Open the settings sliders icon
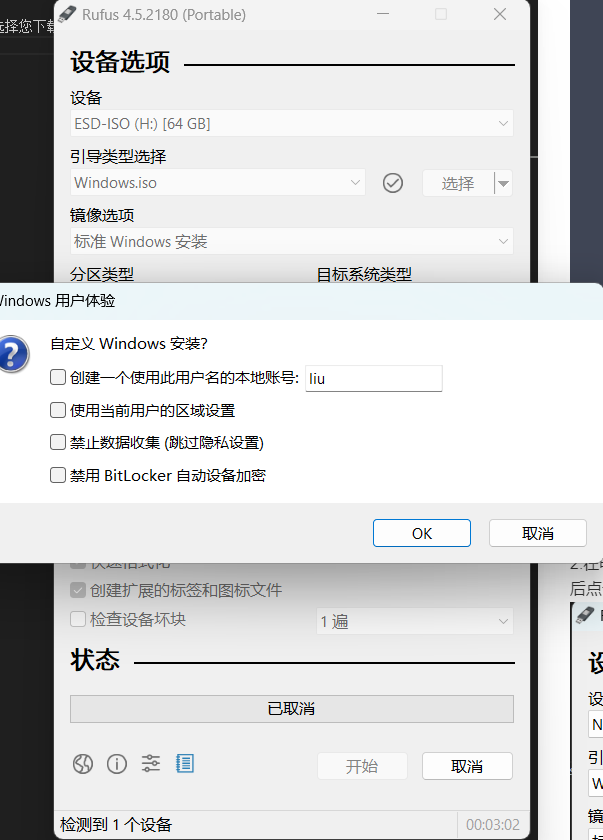 pos(151,763)
